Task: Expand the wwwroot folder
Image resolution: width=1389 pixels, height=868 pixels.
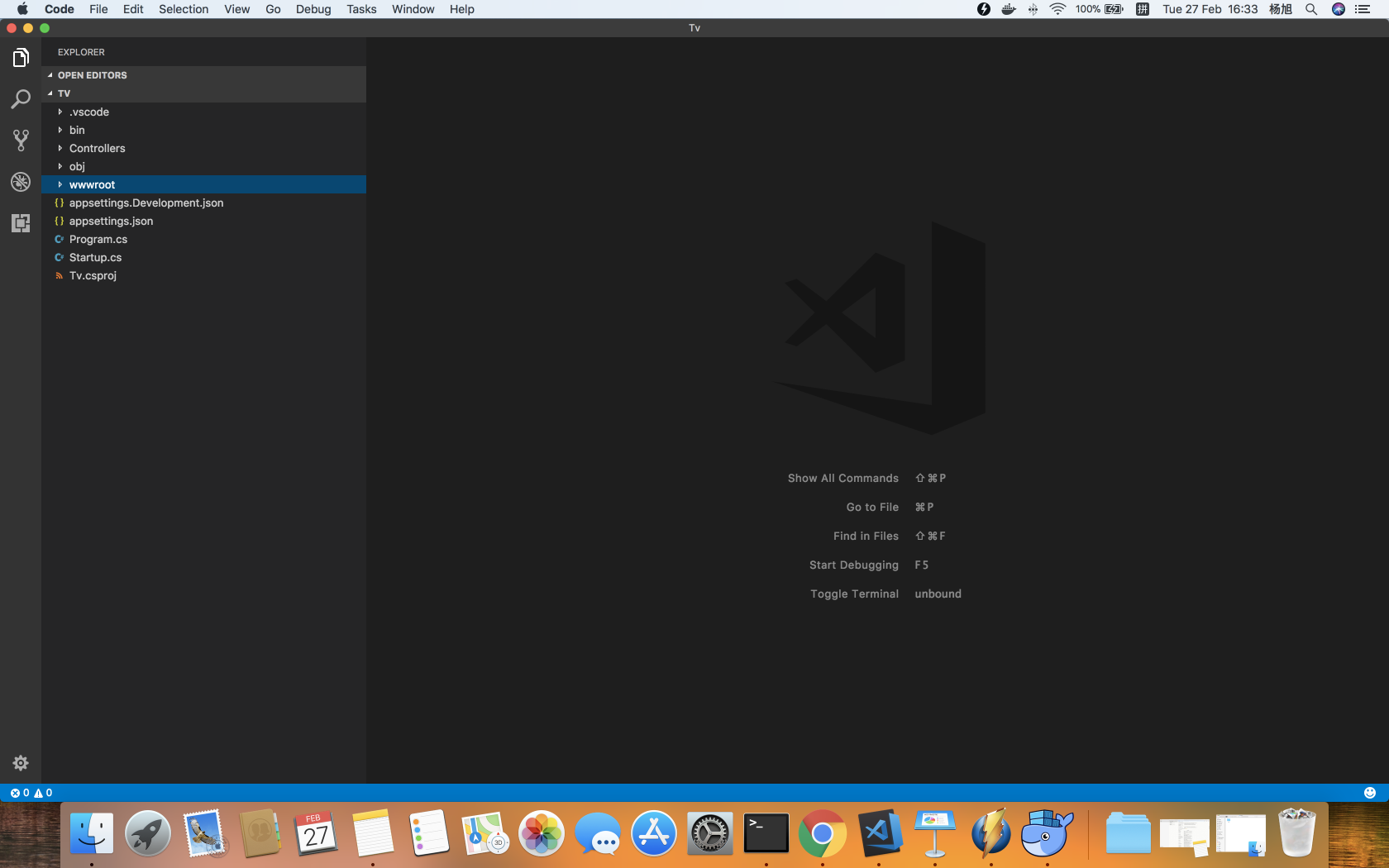Action: point(203,184)
